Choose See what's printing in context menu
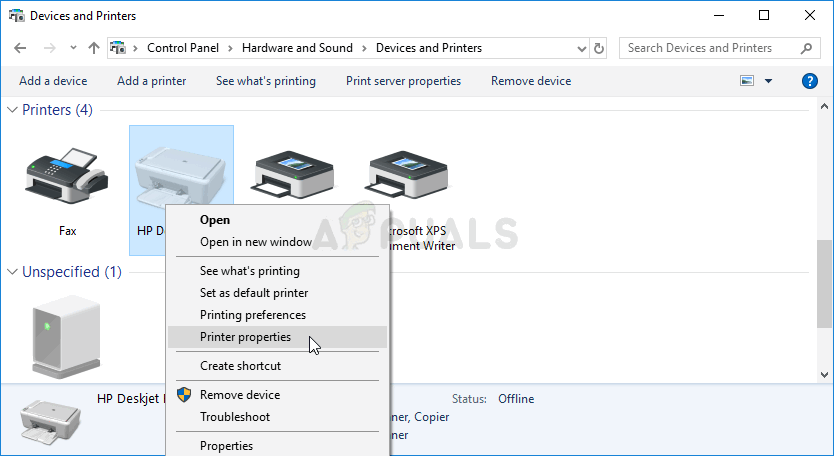834x456 pixels. (277, 271)
